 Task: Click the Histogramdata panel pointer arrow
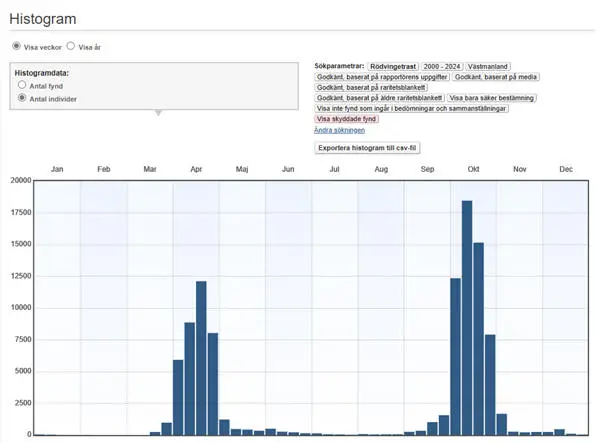(157, 112)
